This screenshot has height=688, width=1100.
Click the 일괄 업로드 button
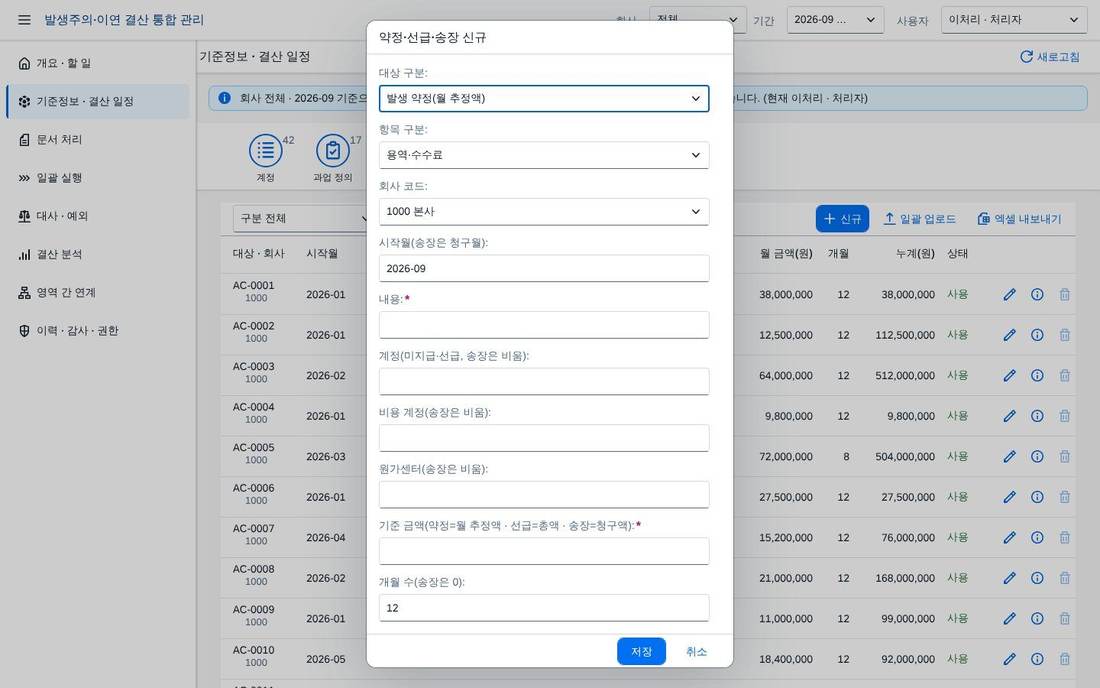point(919,219)
